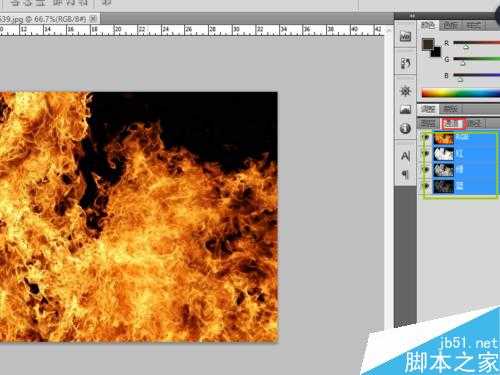Switch to the Paths tab
This screenshot has width=500, height=375.
pos(474,124)
